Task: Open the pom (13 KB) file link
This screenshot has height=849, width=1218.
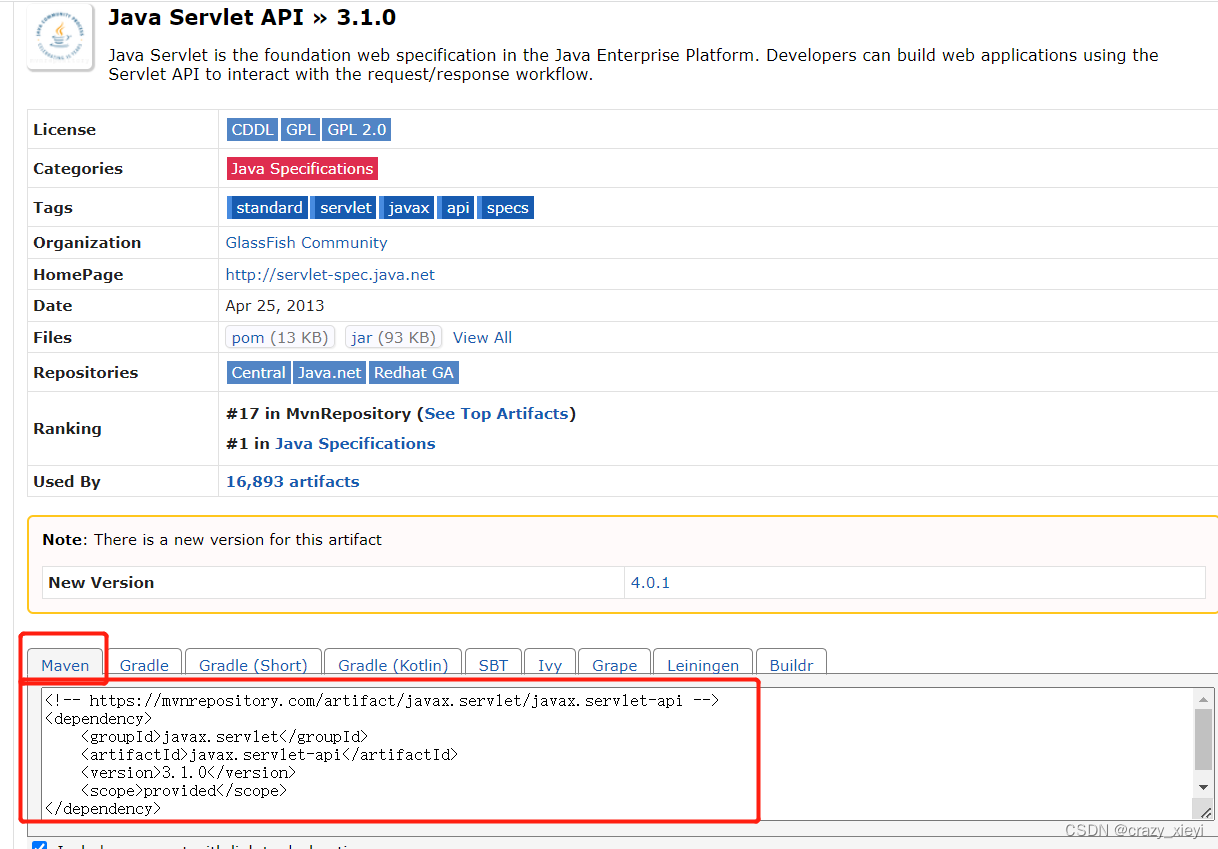Action: [x=279, y=337]
